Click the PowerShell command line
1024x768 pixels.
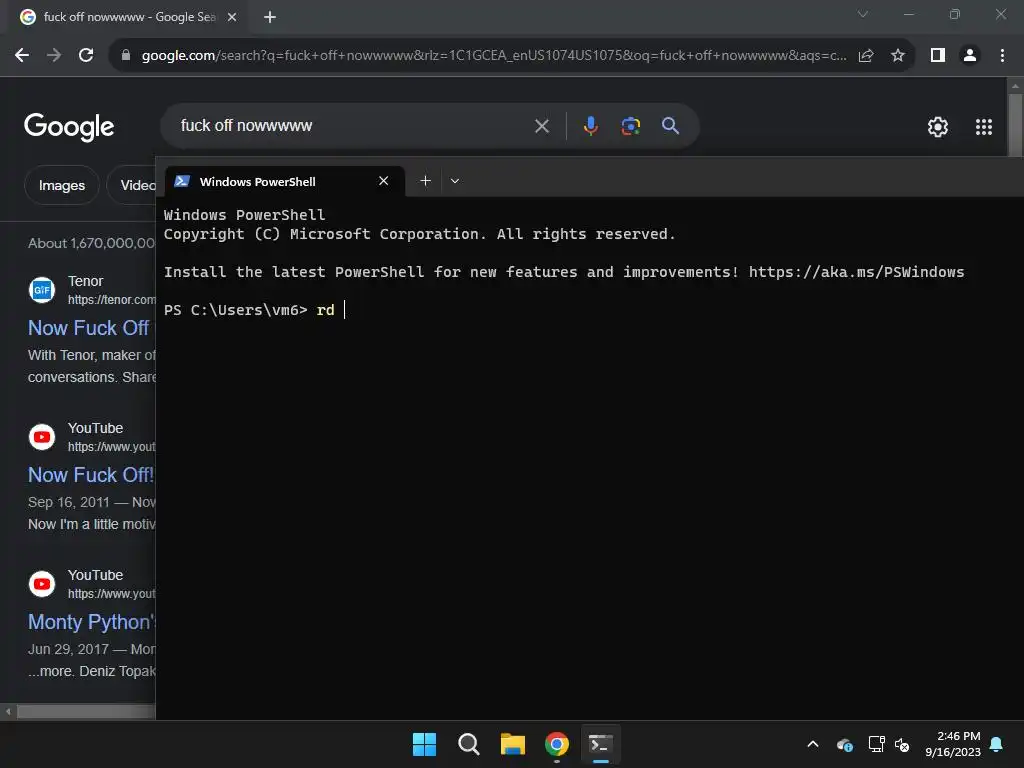255,310
